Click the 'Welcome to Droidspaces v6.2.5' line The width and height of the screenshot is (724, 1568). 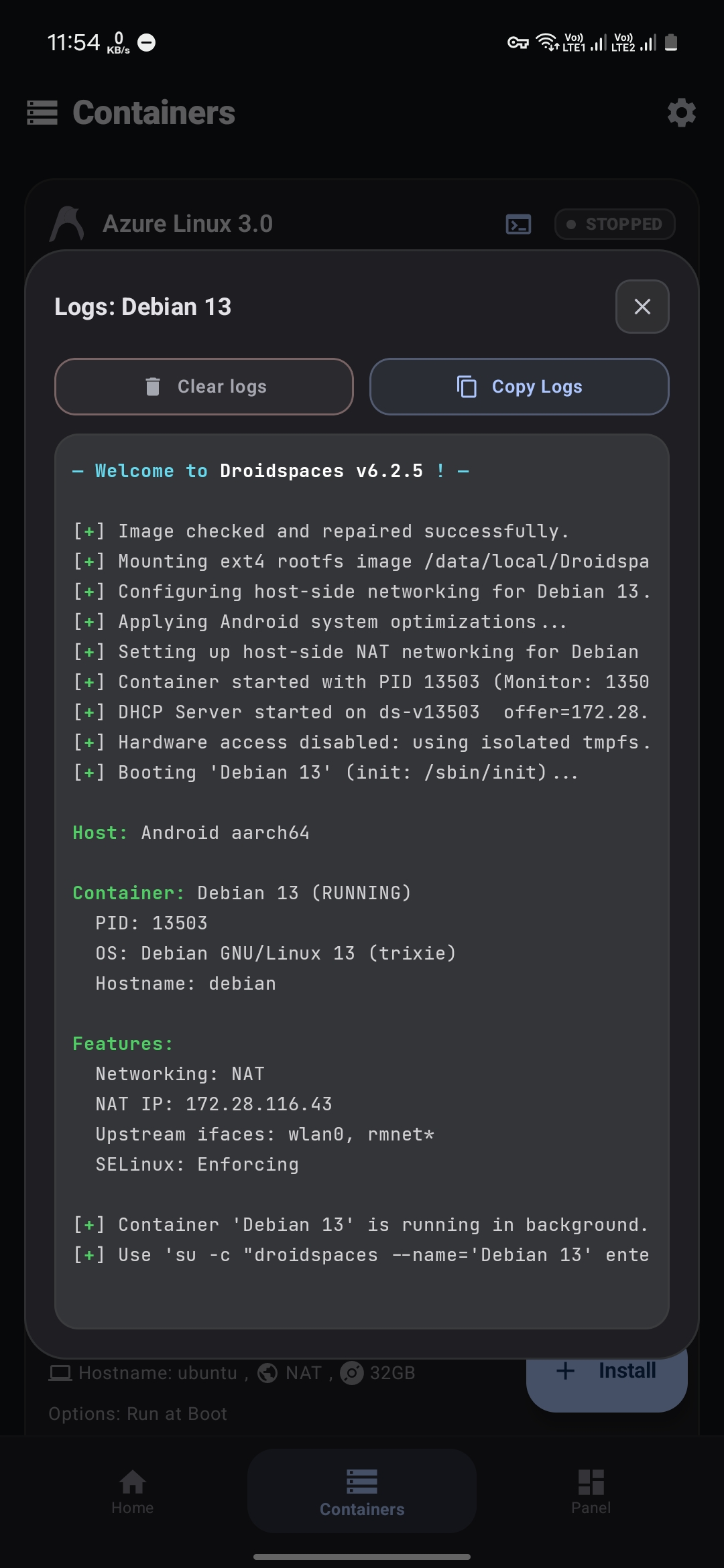[x=271, y=471]
